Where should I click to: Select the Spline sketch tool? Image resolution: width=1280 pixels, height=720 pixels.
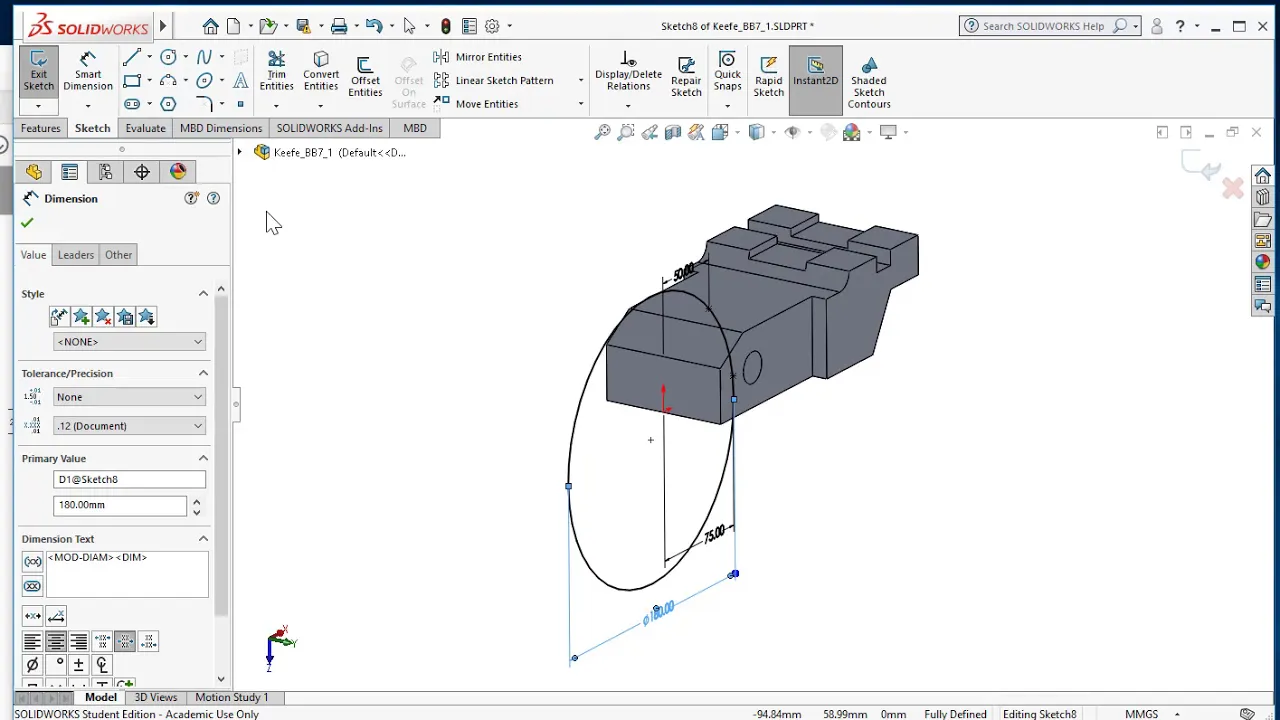click(204, 58)
